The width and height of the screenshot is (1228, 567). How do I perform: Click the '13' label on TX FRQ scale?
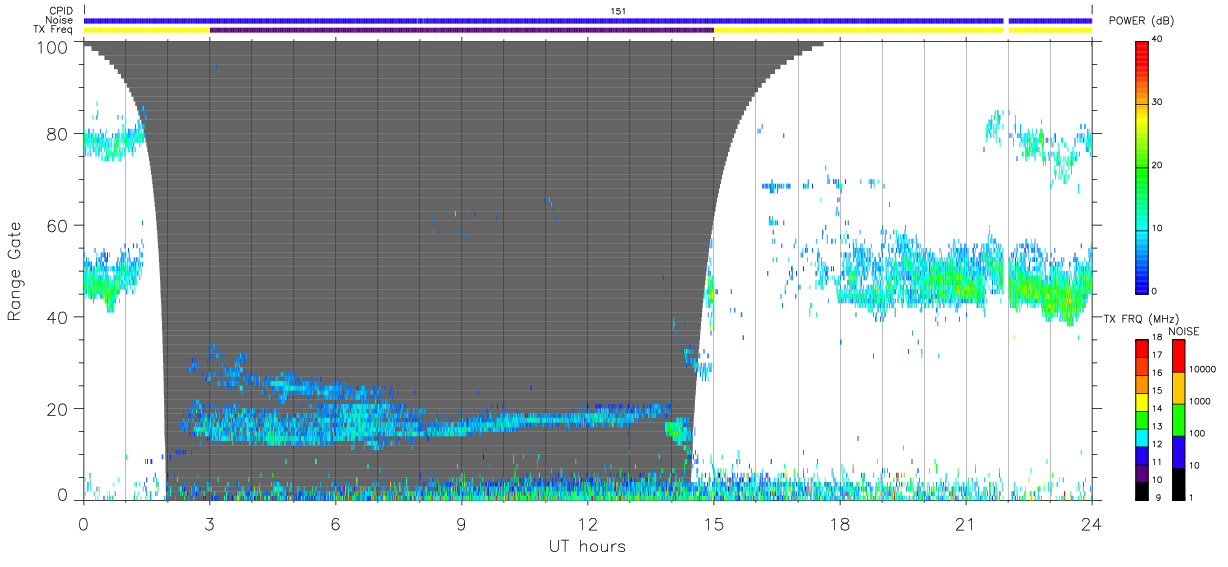coord(1158,426)
